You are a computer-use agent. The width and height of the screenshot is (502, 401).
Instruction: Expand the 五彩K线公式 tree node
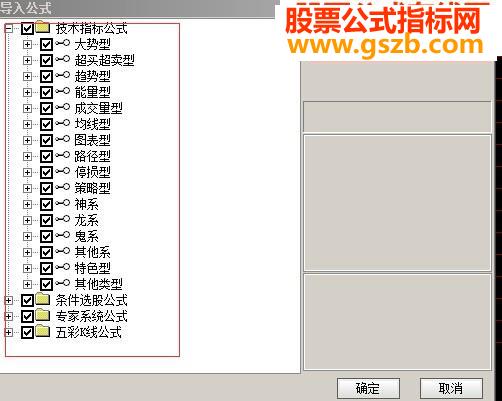point(9,333)
